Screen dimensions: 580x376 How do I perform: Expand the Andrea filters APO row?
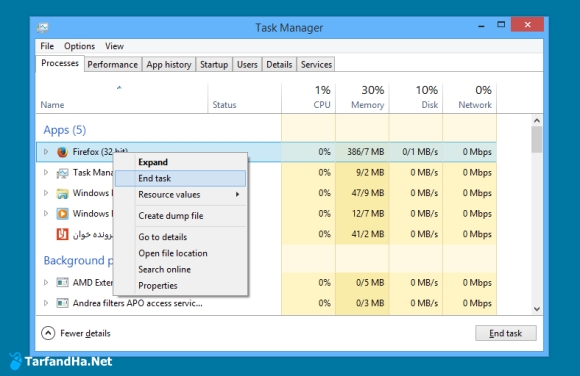(46, 303)
